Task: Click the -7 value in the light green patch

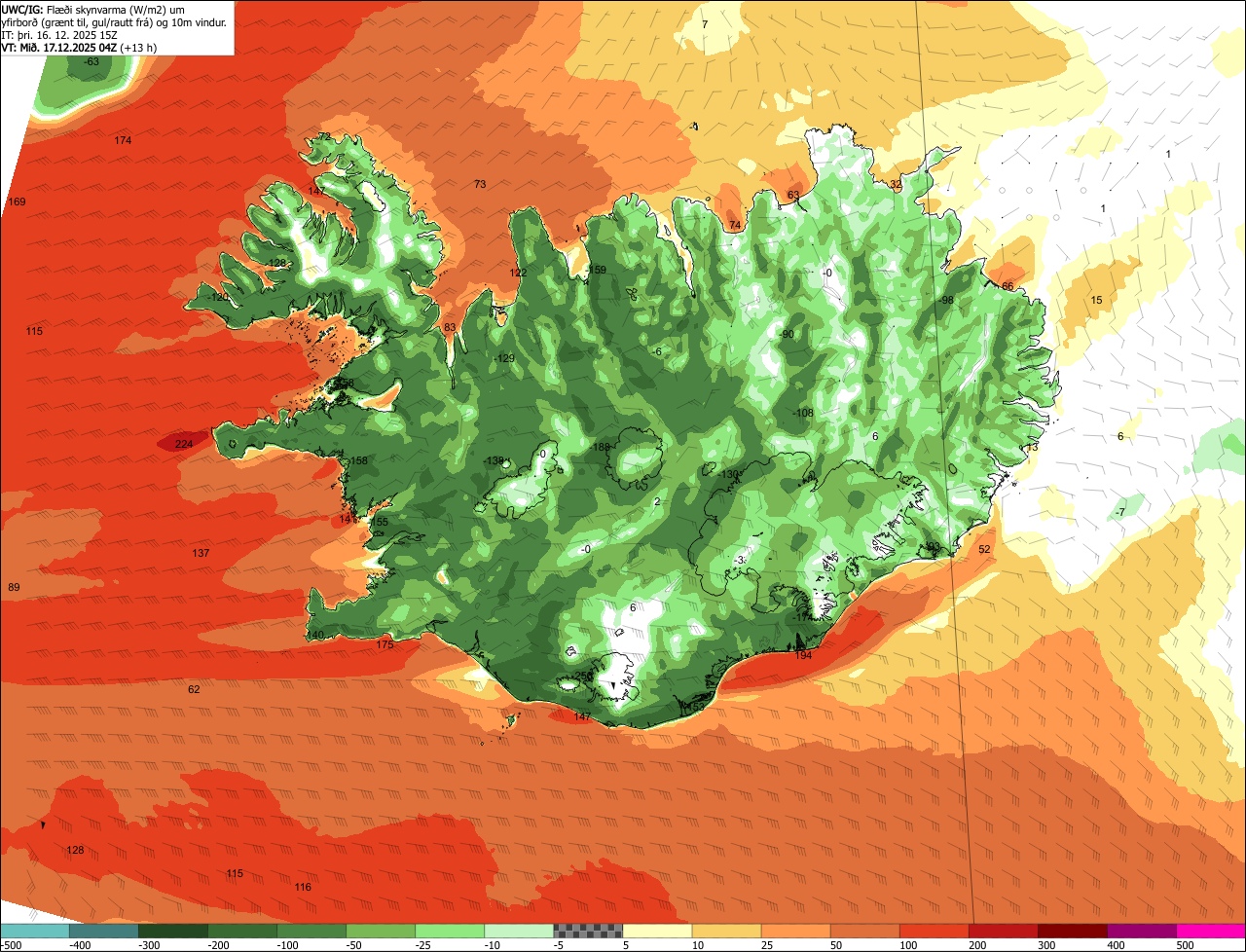Action: tap(1120, 512)
